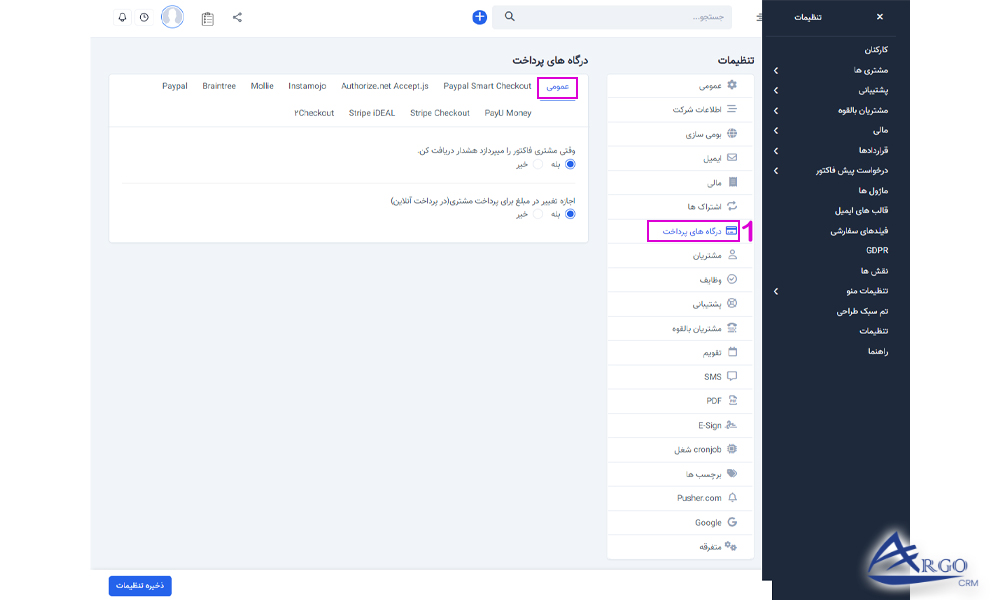Select the PDF settings icon
This screenshot has height=600, width=1000.
[732, 400]
